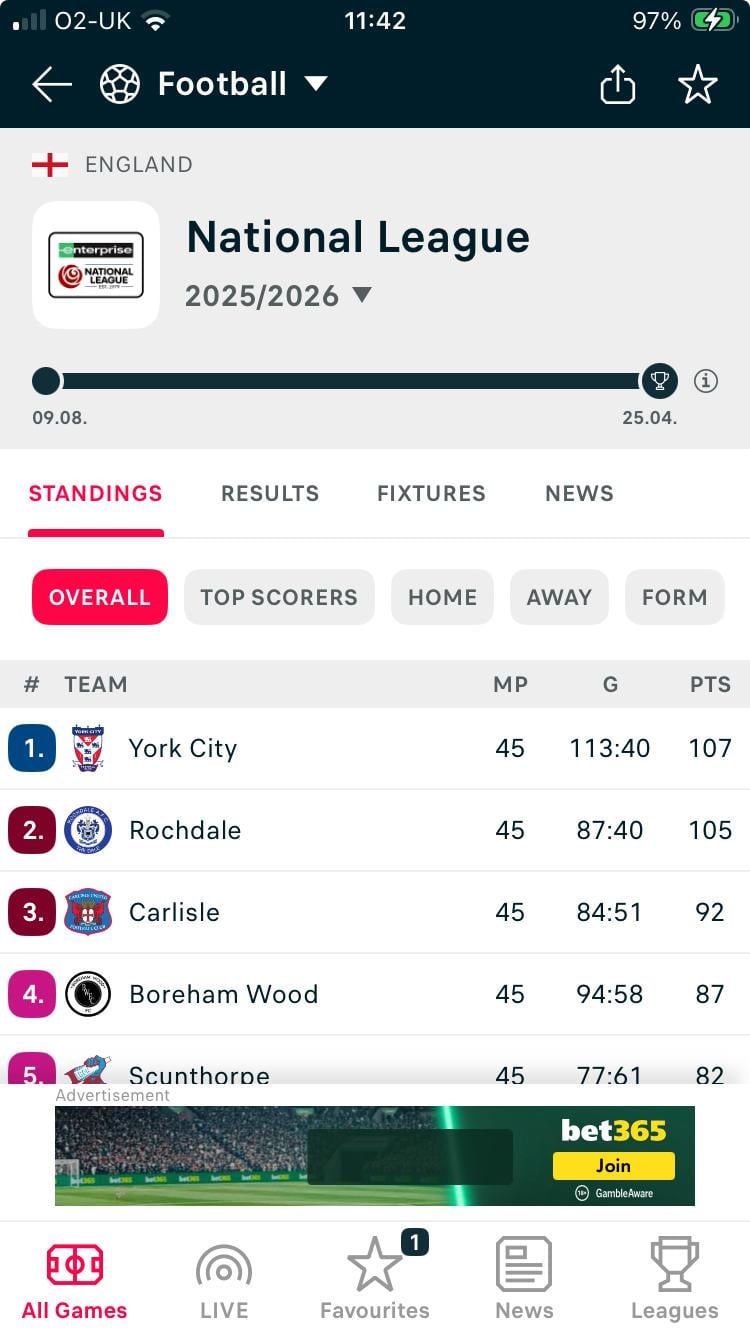Tap the info icon beside season timeline
The height and width of the screenshot is (1334, 750).
(x=706, y=381)
